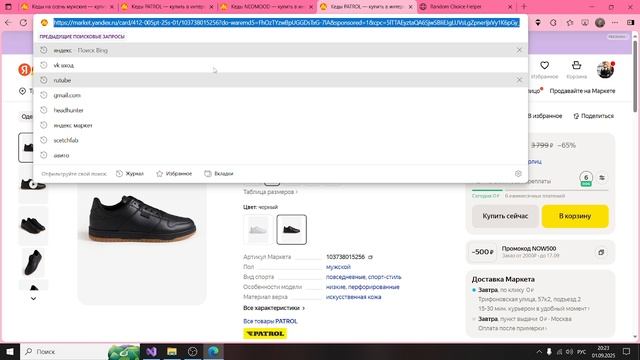Click the browser back arrow
This screenshot has width=640, height=360.
[x=8, y=23]
